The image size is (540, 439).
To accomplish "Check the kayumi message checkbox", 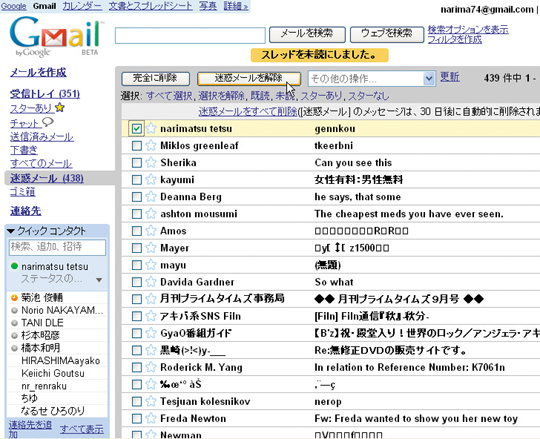I will tap(137, 180).
